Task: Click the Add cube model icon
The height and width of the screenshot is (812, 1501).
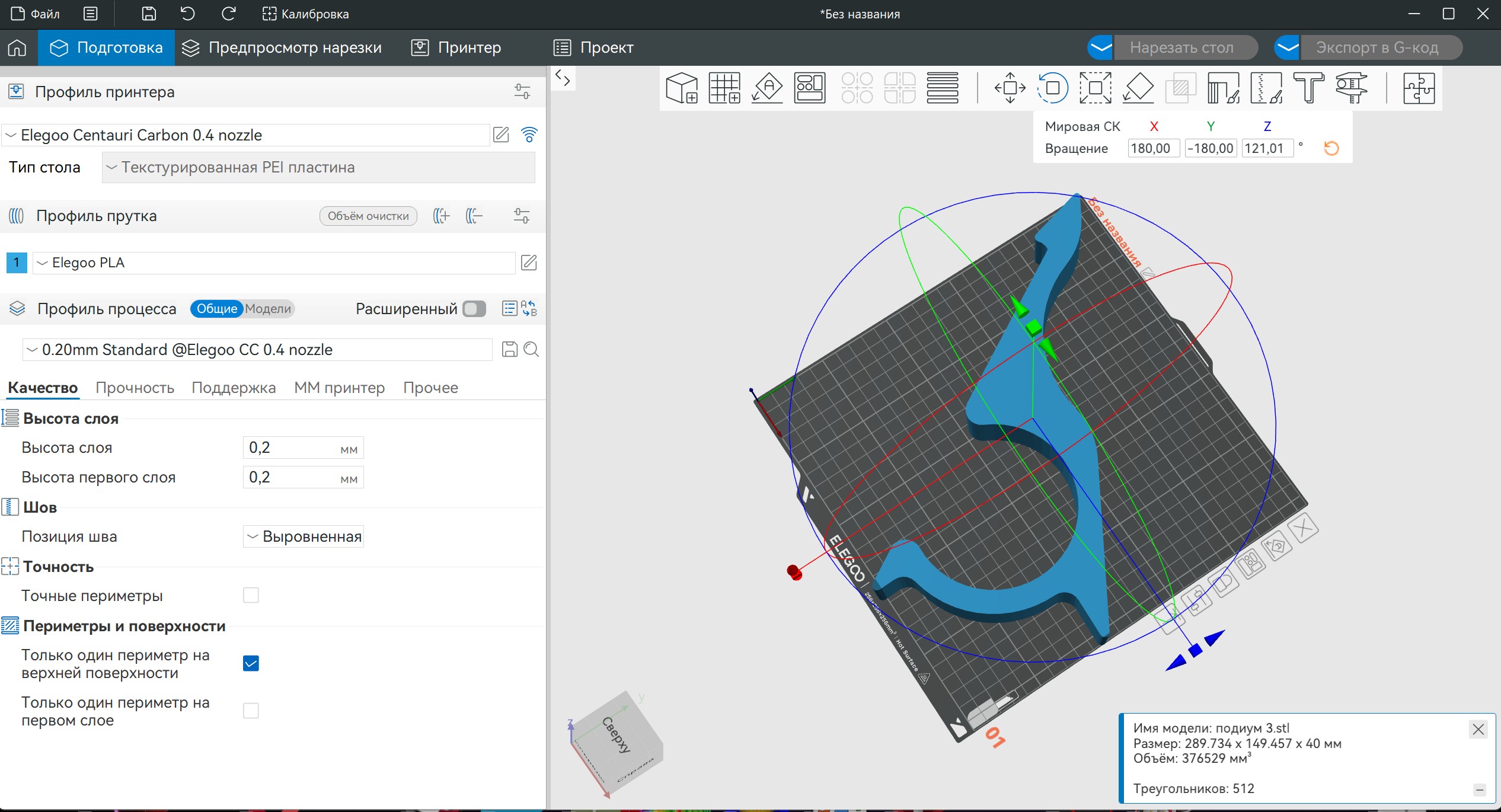Action: pos(682,88)
